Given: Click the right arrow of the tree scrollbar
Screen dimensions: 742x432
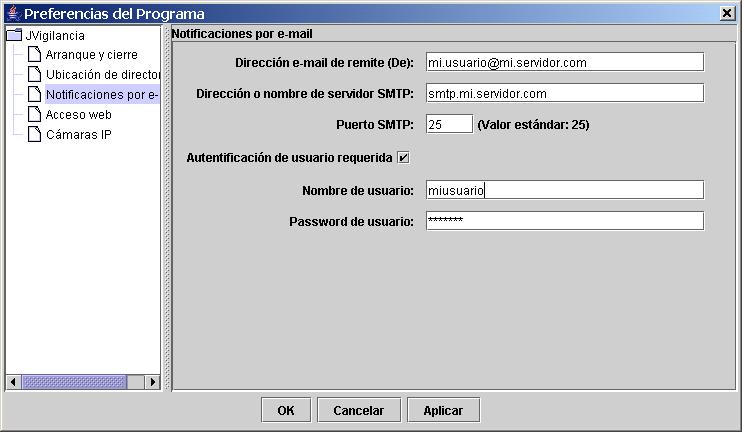Looking at the screenshot, I should pos(152,382).
